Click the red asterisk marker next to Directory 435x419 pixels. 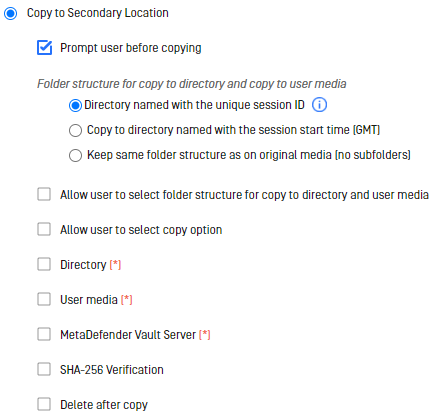(115, 265)
